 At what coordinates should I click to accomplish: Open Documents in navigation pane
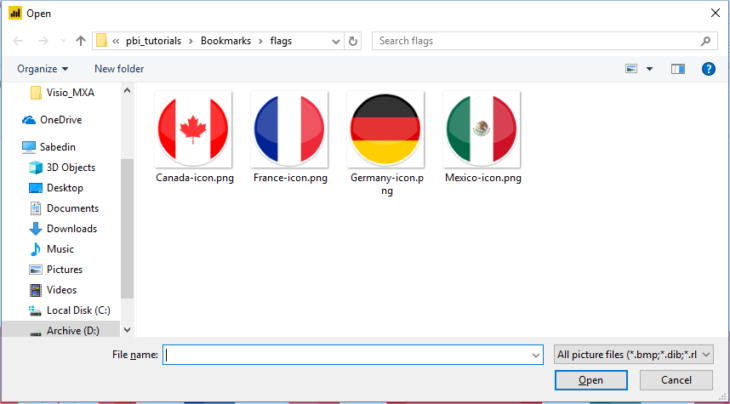tap(64, 209)
